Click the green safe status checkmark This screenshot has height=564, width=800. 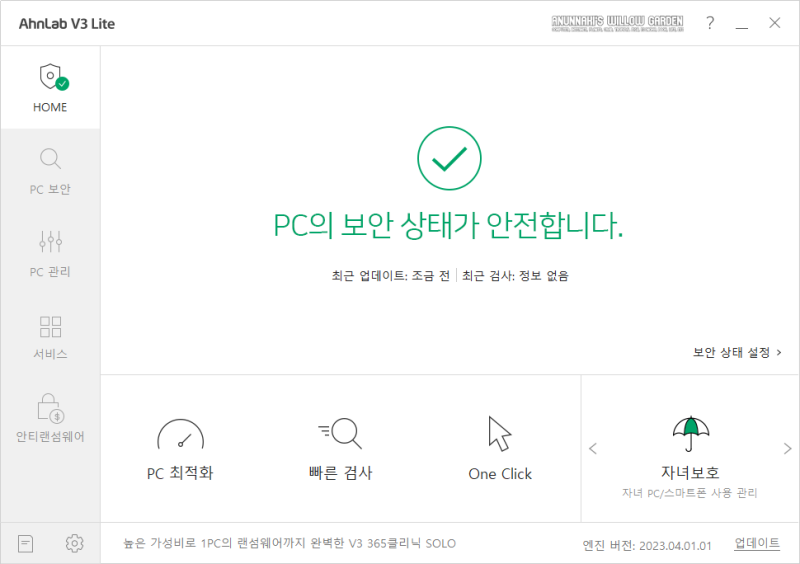449,158
